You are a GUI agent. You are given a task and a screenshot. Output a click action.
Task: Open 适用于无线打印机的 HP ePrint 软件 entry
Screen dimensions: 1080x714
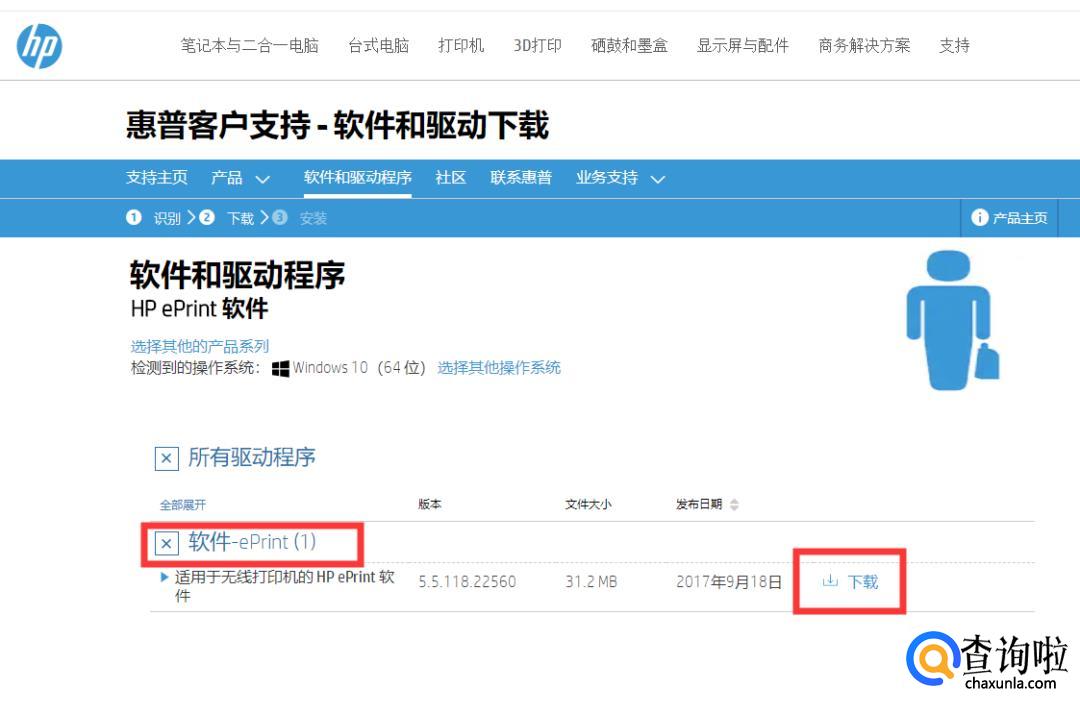coord(284,586)
